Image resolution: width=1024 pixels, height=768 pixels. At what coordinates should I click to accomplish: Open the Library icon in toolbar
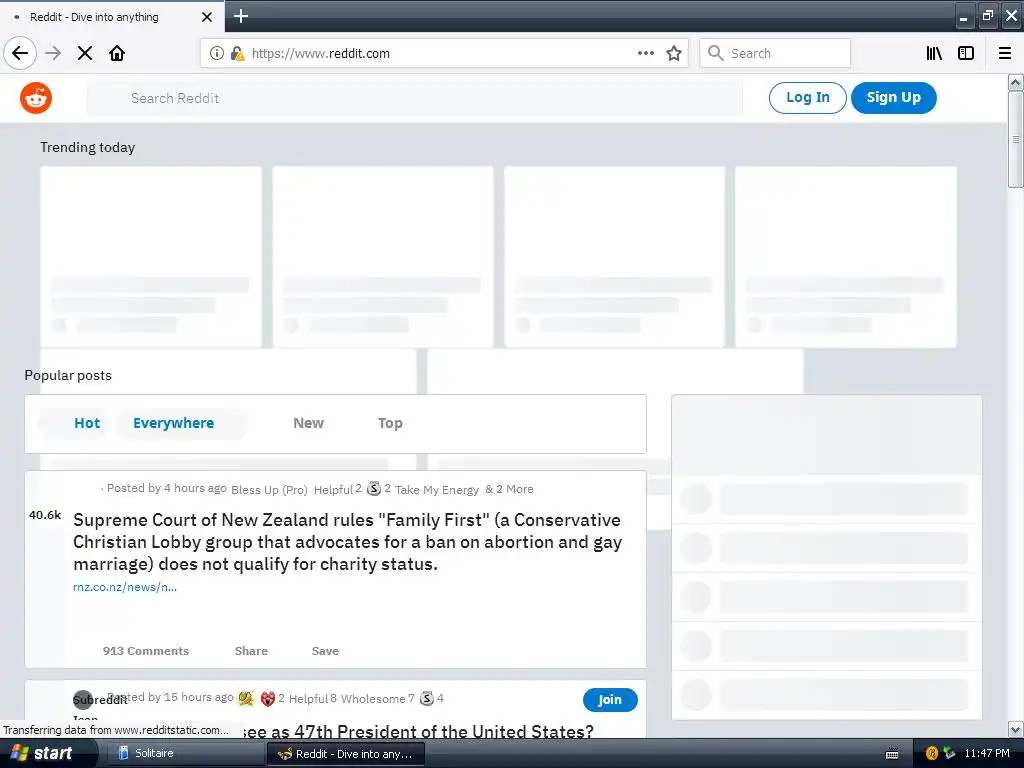pos(934,53)
